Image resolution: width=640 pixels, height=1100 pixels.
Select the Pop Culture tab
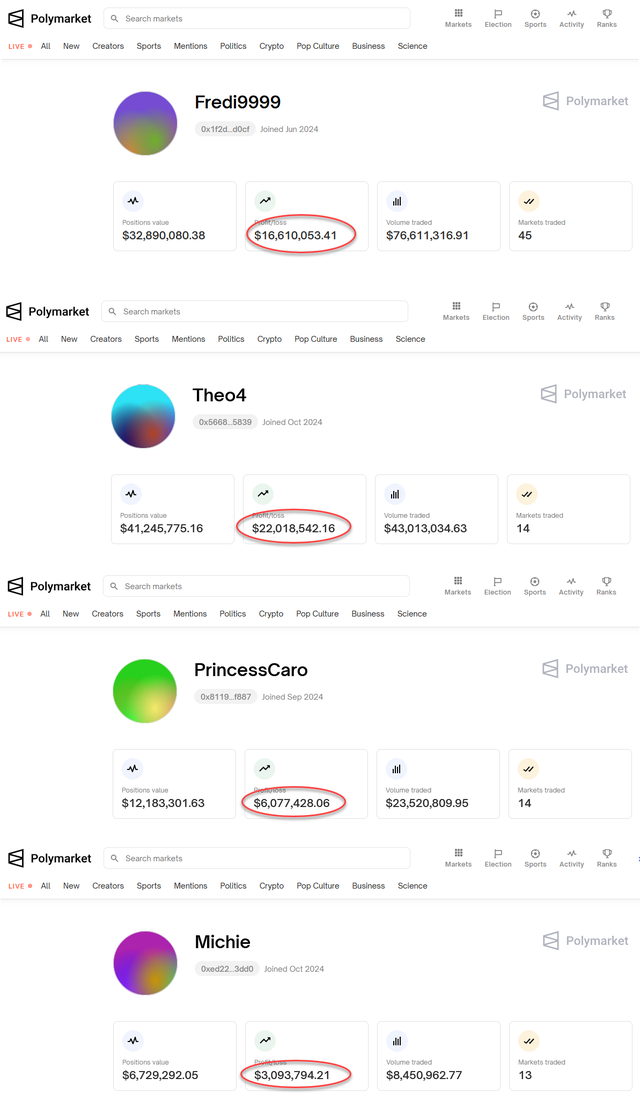(317, 46)
